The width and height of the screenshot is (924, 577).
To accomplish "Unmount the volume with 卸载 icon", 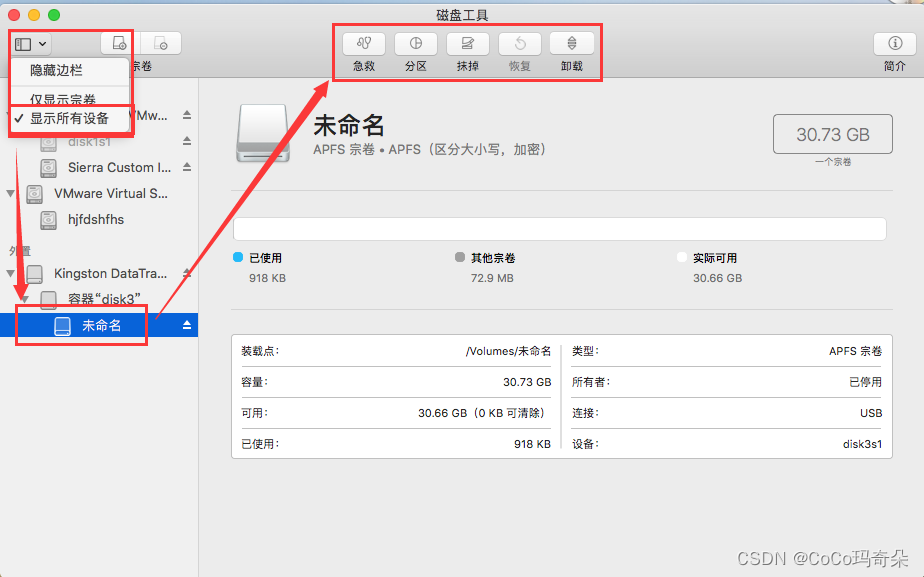I will (571, 44).
